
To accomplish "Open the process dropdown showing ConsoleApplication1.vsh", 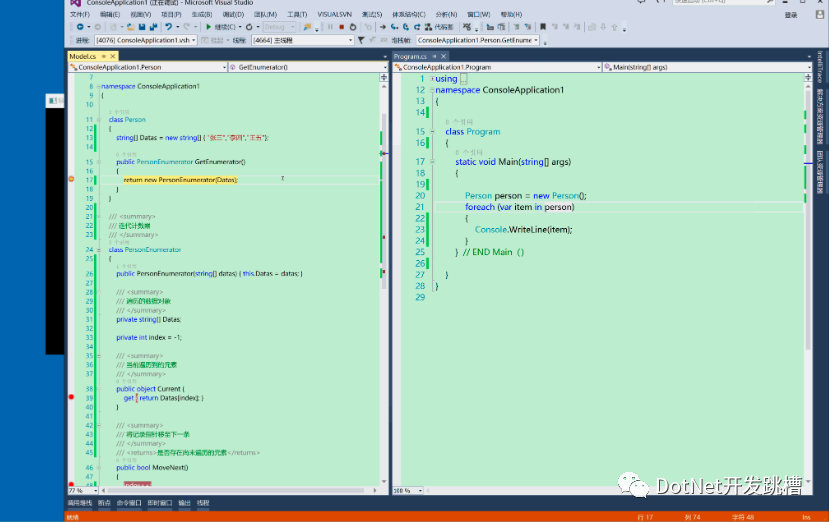I will tap(147, 40).
